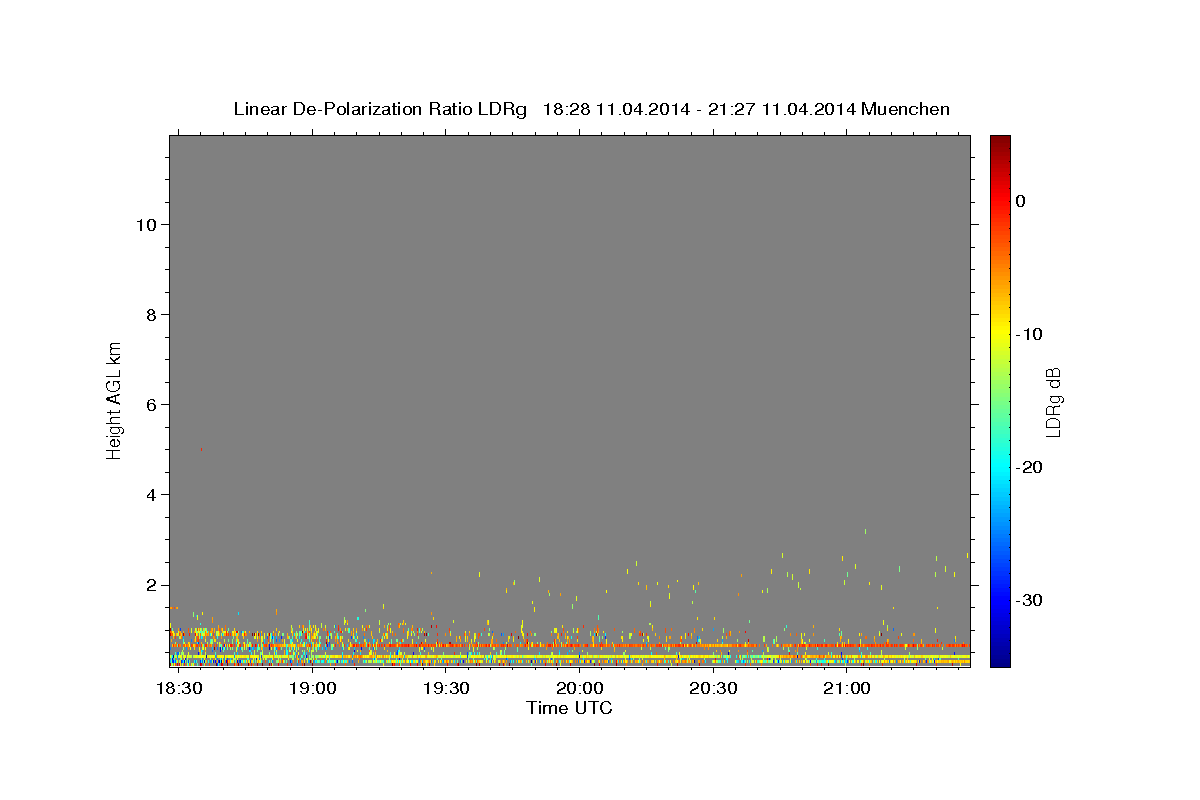Viewport: 1200px width, 800px height.
Task: Click the Time UTC axis title
Action: tap(569, 708)
